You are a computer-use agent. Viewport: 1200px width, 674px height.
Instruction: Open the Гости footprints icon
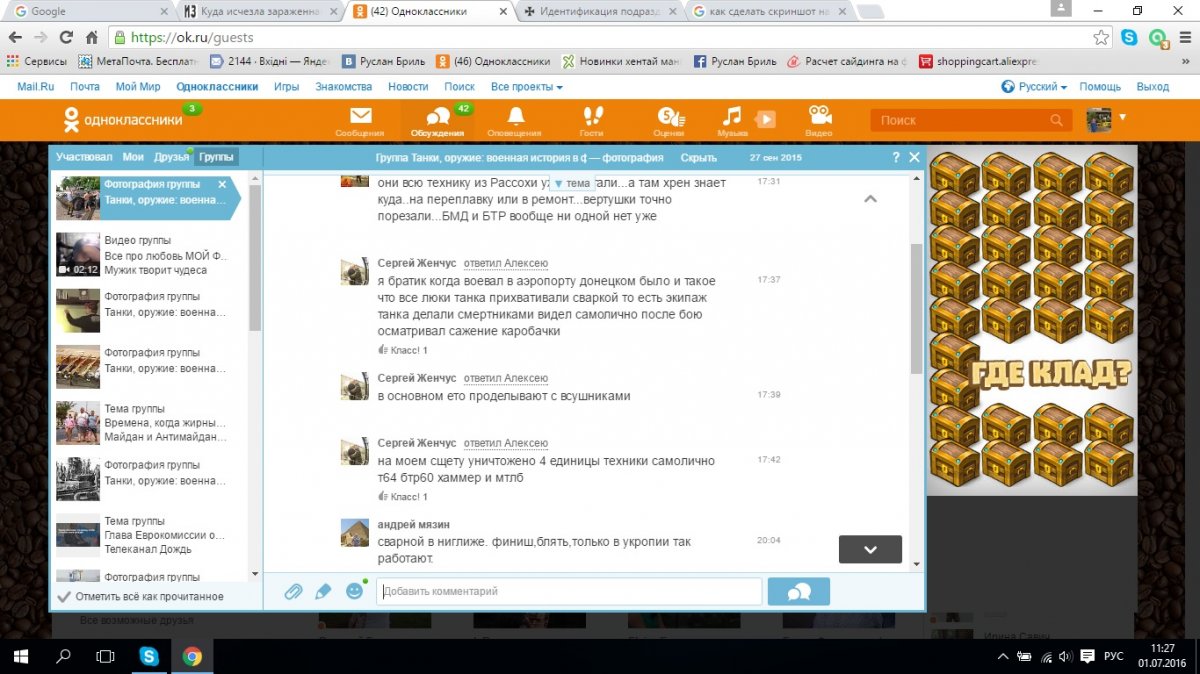[x=591, y=117]
